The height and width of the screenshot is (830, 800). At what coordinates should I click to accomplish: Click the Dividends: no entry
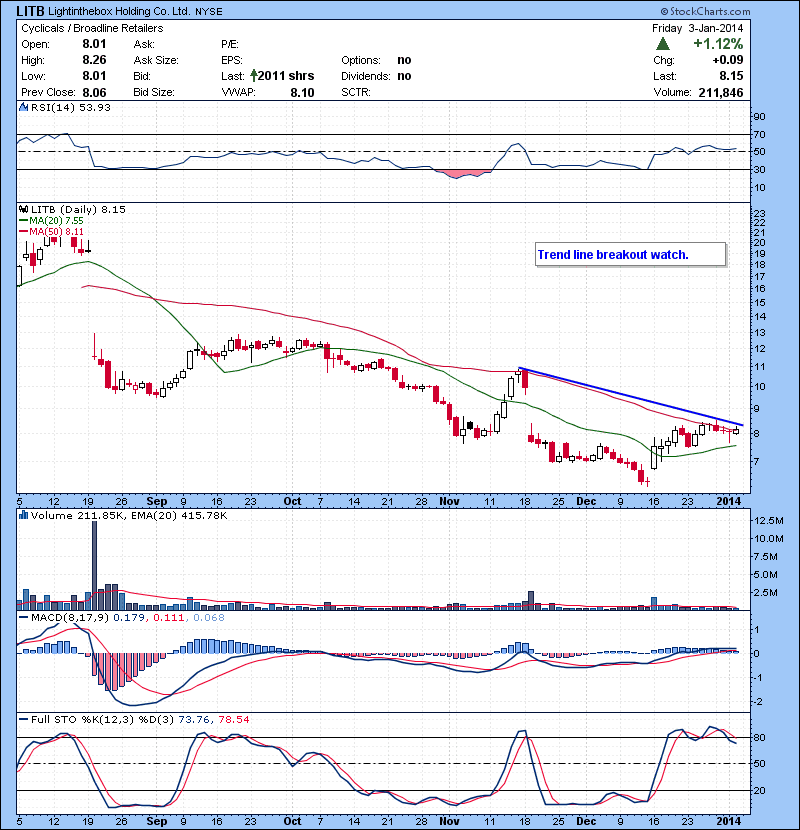(376, 76)
